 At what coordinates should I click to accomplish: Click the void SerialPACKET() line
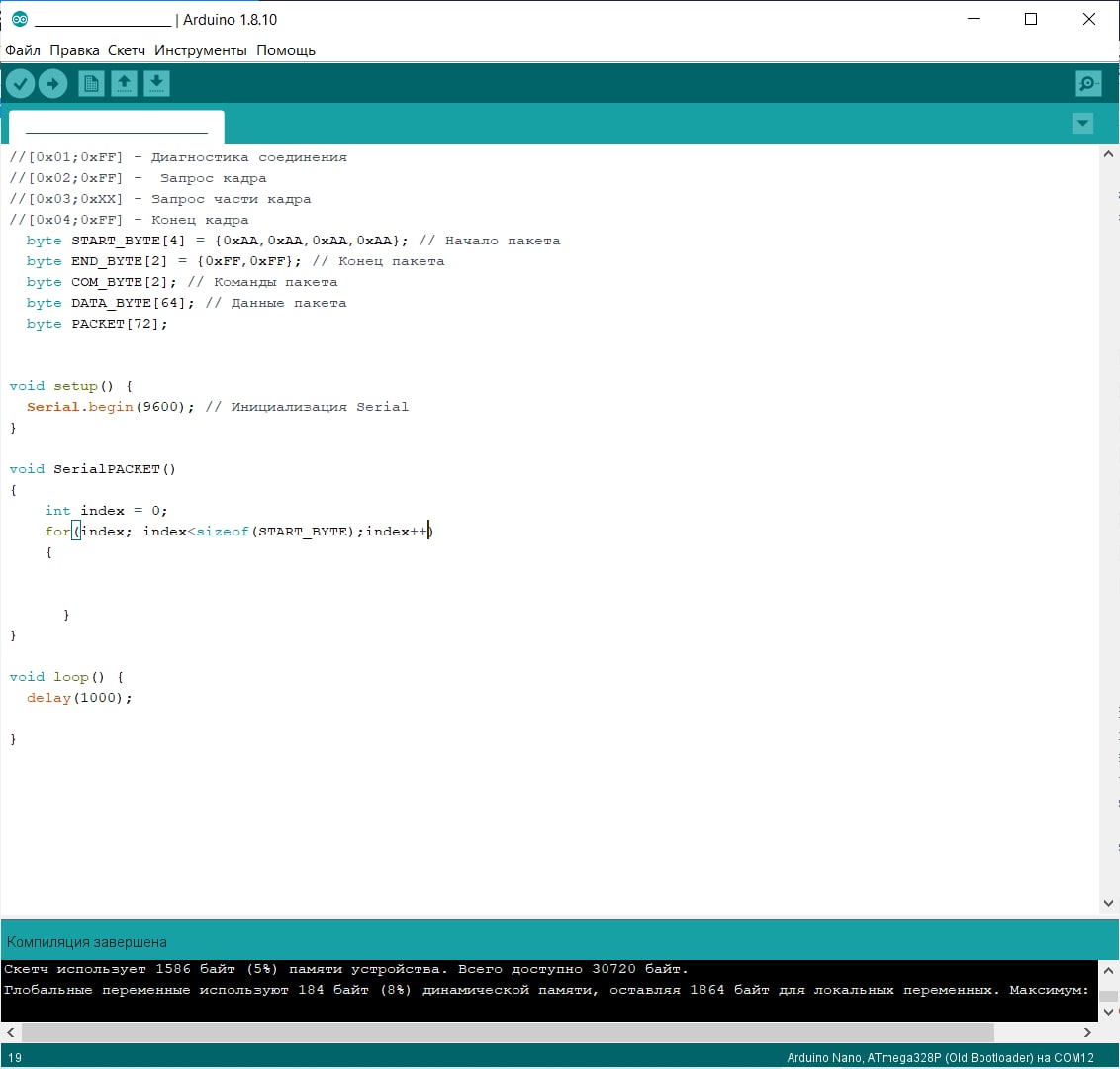coord(92,469)
